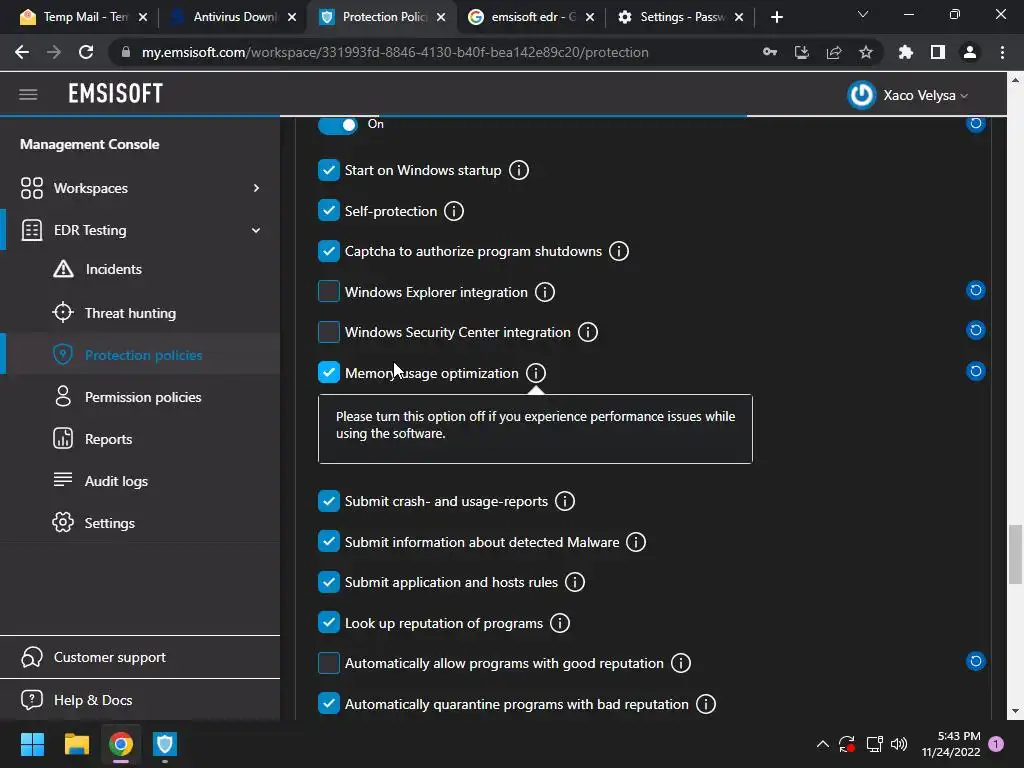The width and height of the screenshot is (1024, 768).
Task: Open Windows Start menu
Action: (32, 744)
